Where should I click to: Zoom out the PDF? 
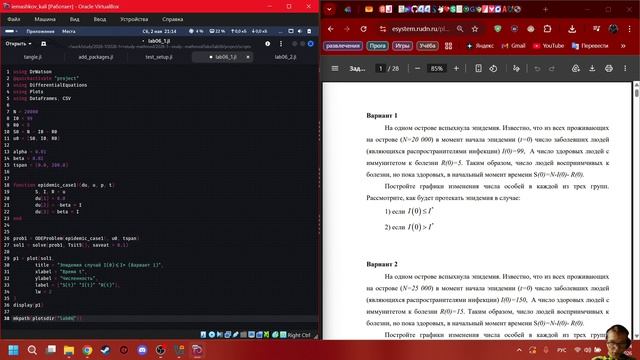[x=417, y=68]
